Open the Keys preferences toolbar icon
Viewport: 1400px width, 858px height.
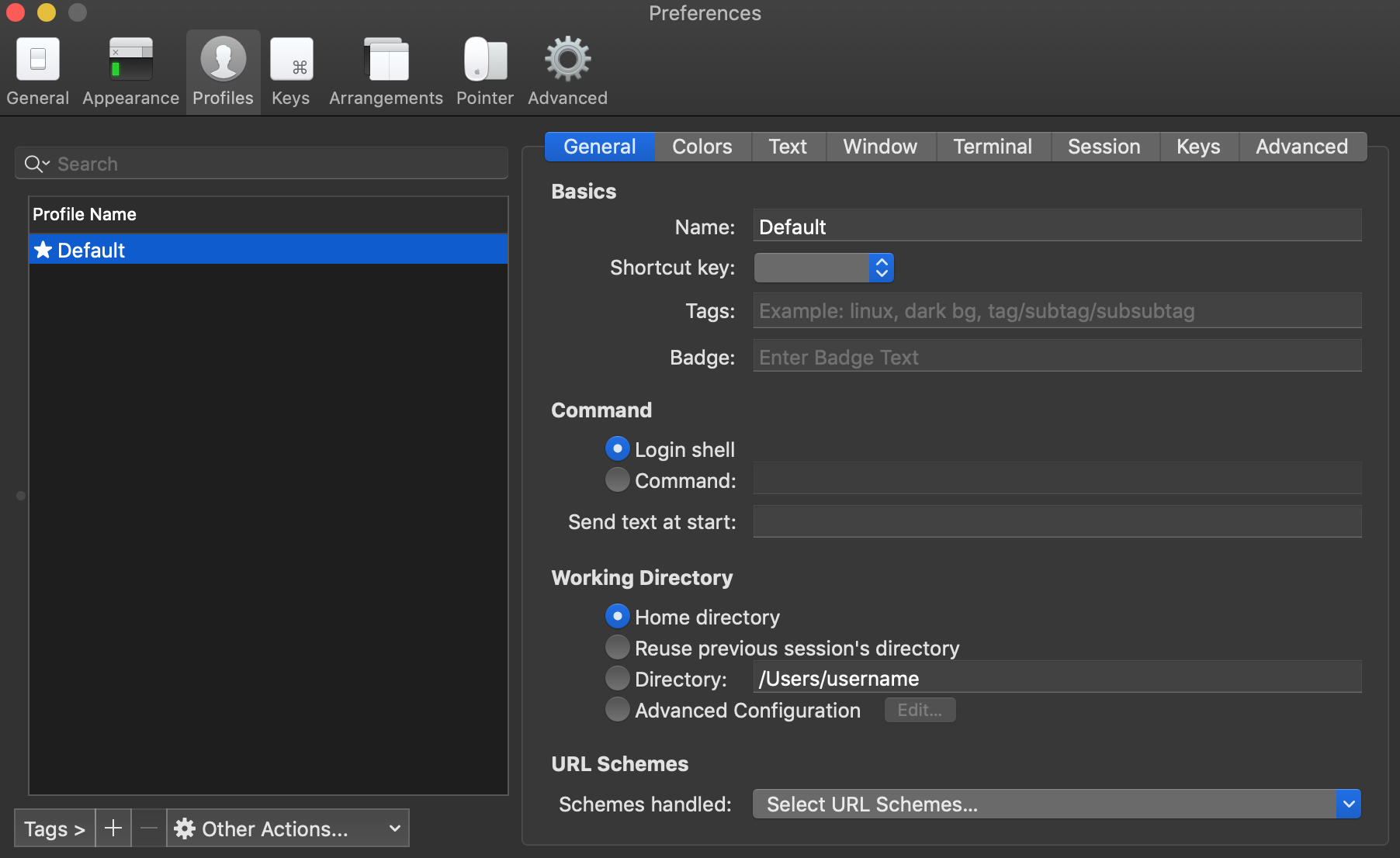pos(291,71)
